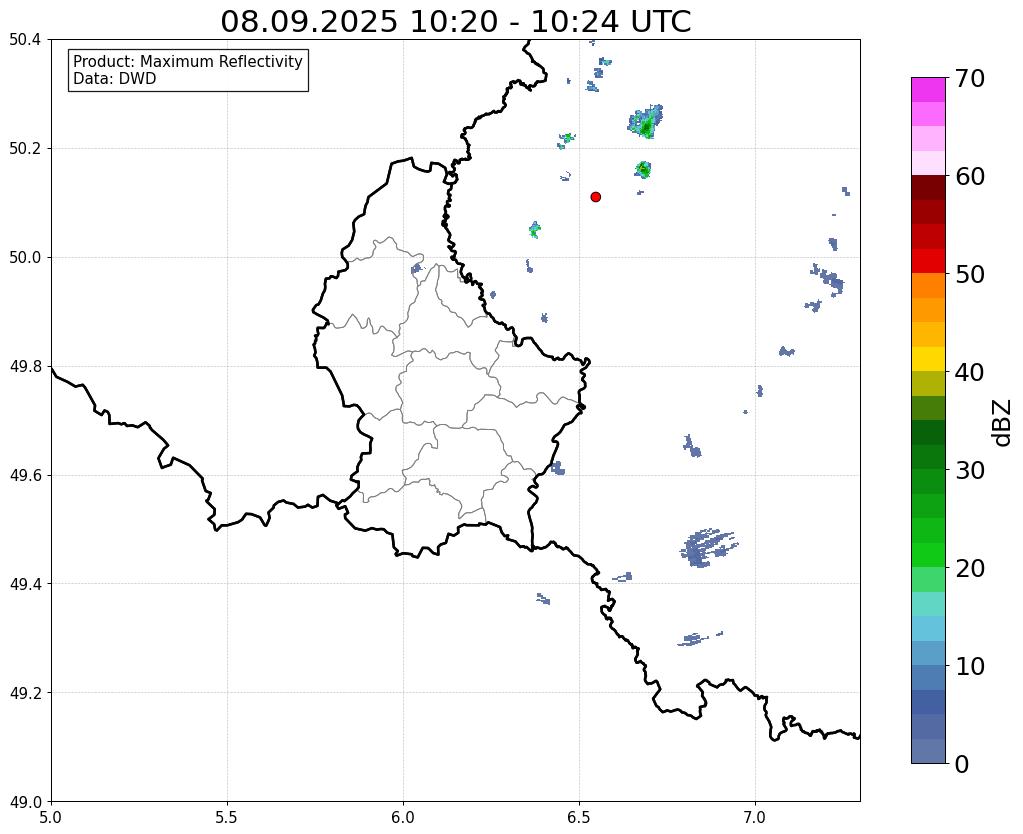Click the 'Product: Maximum Reflectivity' legend line

pos(188,61)
